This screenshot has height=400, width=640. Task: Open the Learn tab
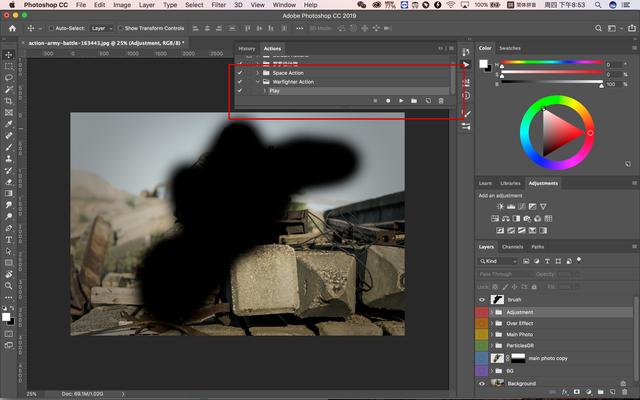(x=485, y=183)
